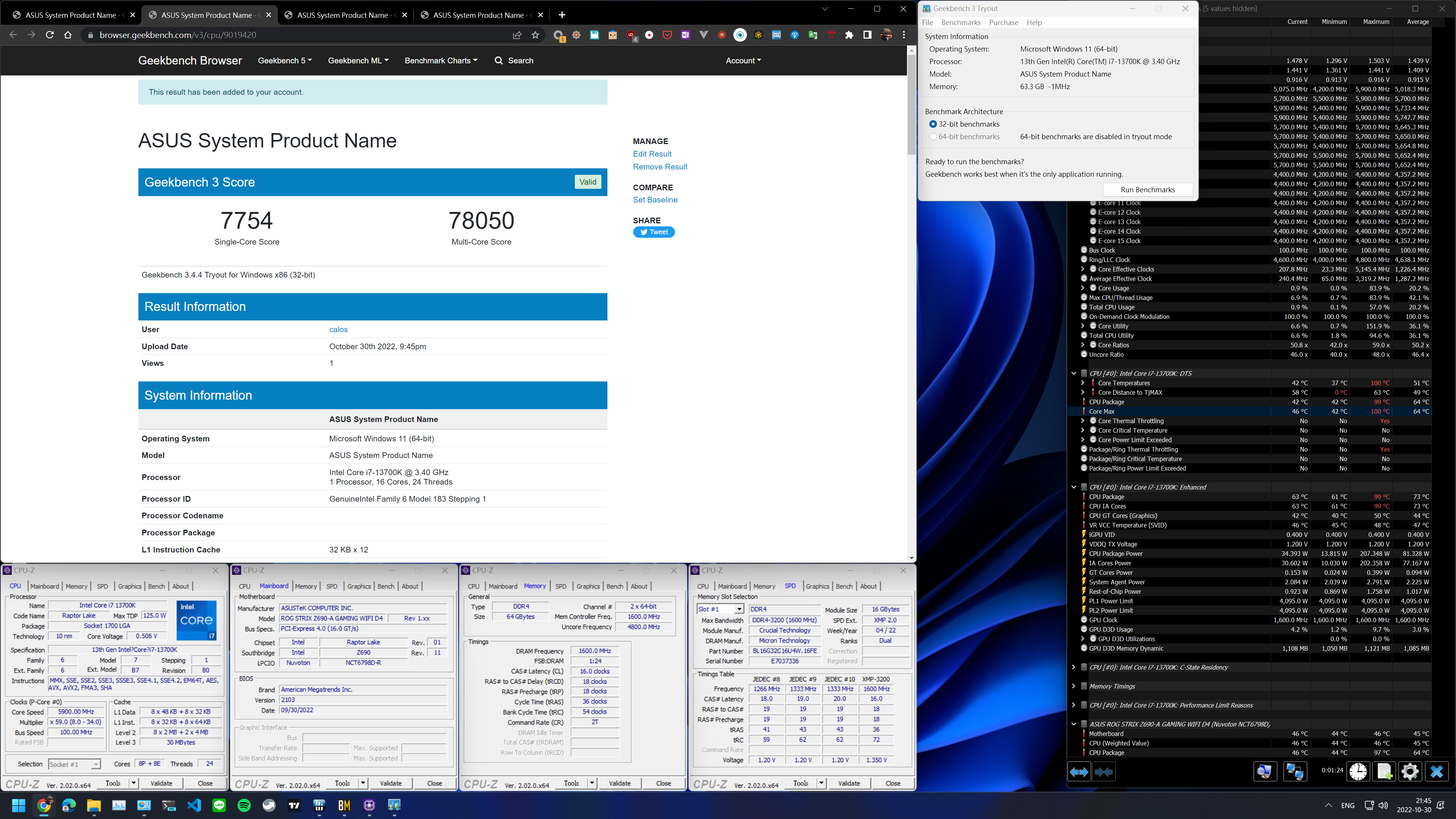The image size is (1456, 819).
Task: Click the Search link in Geekbench navbar
Action: pos(514,61)
